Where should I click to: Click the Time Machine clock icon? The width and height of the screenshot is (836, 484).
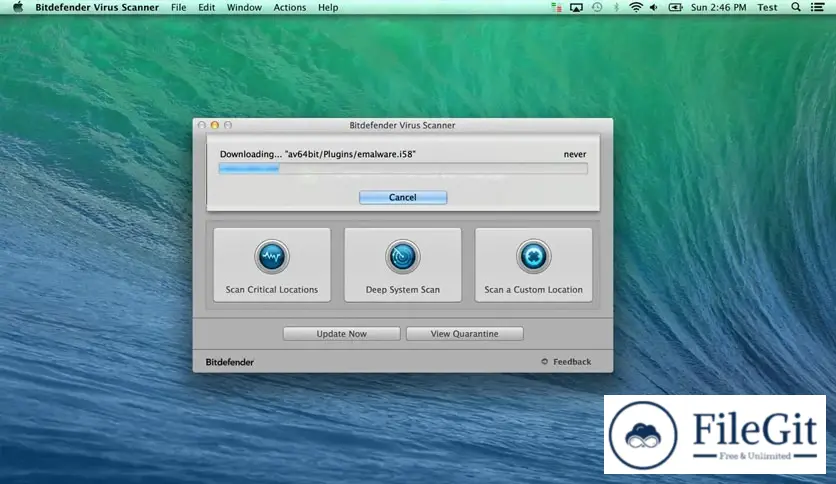(x=597, y=7)
